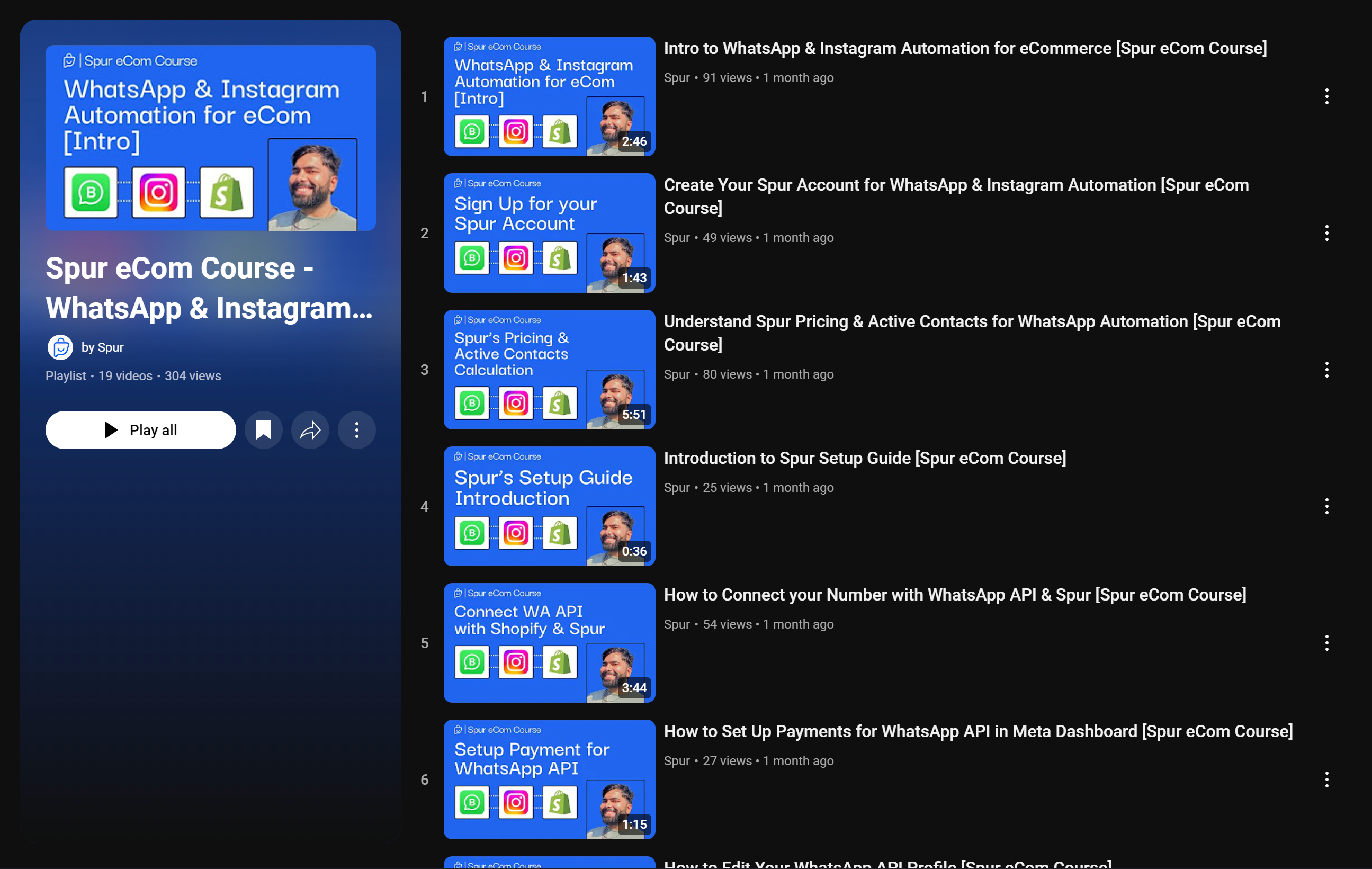
Task: Click the three-dot menu icon on video 4
Action: click(x=1327, y=506)
